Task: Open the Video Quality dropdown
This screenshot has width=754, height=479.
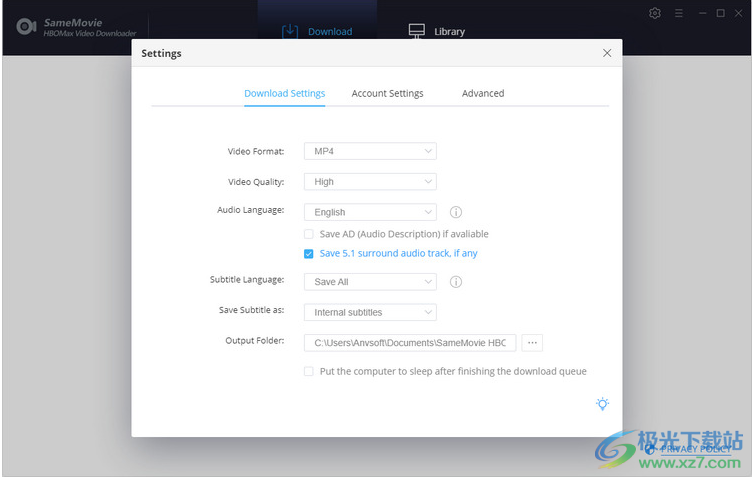Action: click(x=370, y=182)
